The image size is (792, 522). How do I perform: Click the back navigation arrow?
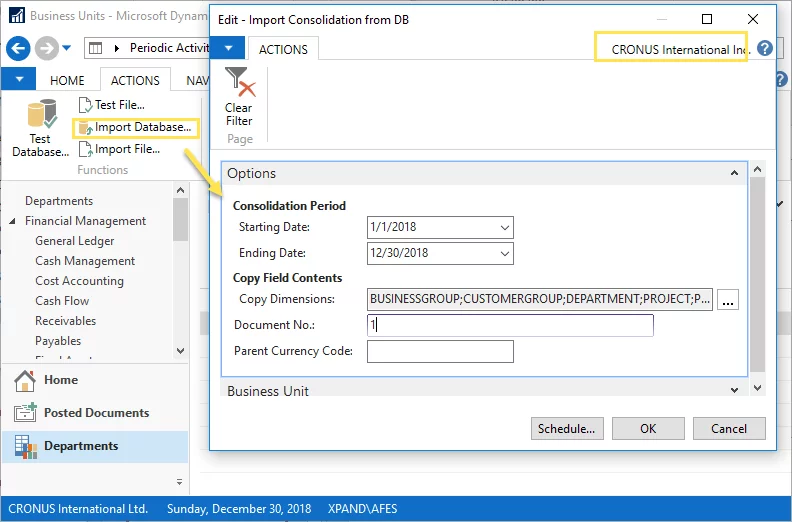[x=19, y=48]
